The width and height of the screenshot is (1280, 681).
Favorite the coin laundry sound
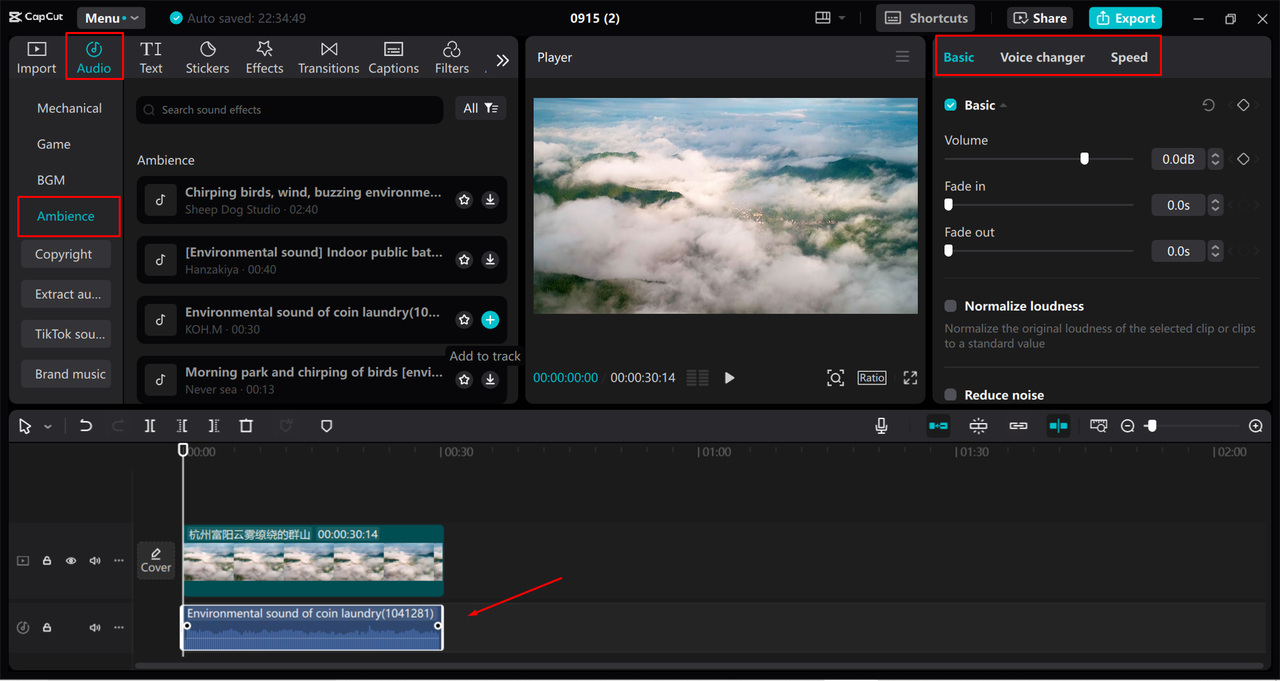(x=464, y=320)
